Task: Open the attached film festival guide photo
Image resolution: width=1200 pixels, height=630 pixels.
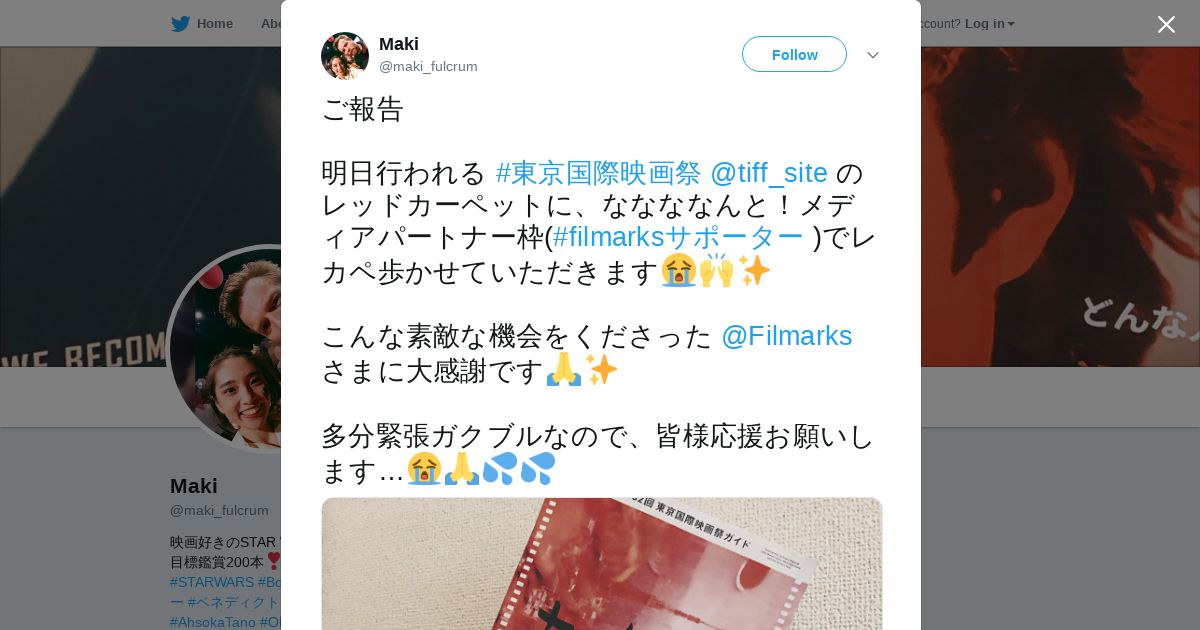Action: 602,564
